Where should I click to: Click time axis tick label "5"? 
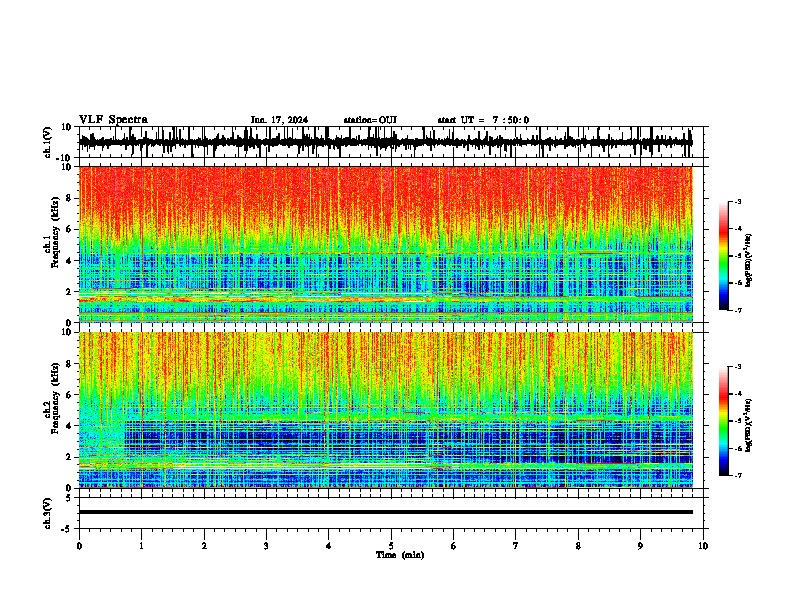391,546
